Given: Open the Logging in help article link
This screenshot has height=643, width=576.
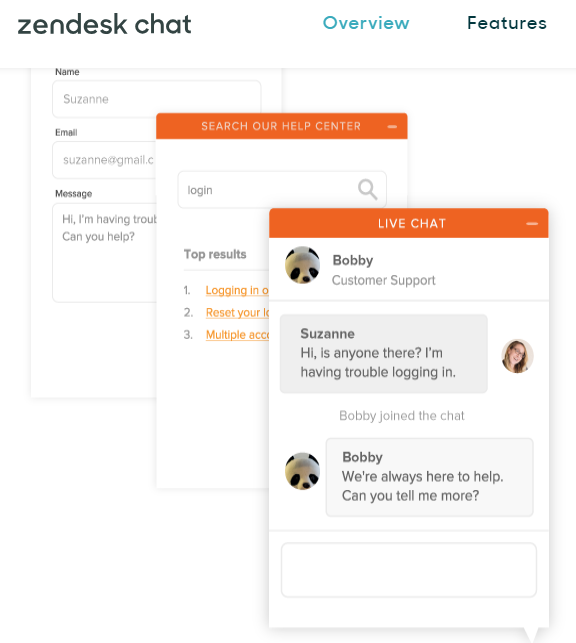Looking at the screenshot, I should point(237,290).
